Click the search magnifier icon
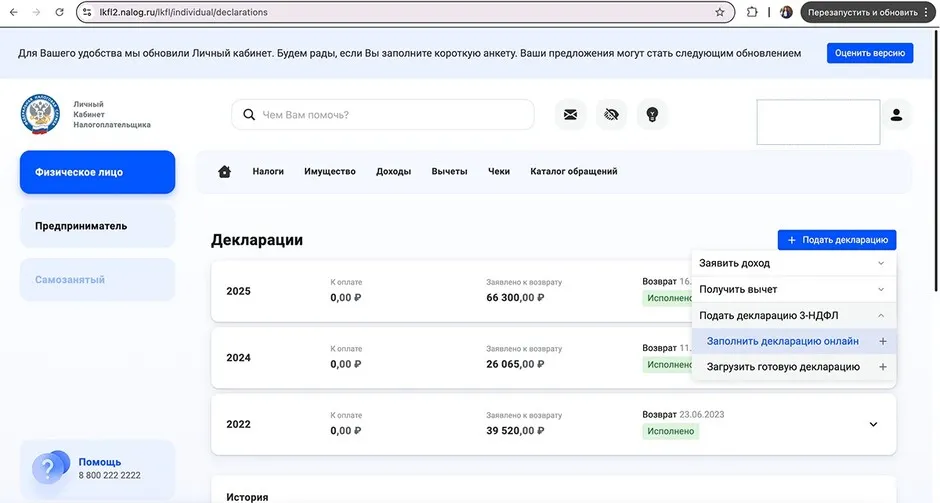Image resolution: width=940 pixels, height=503 pixels. [x=249, y=115]
